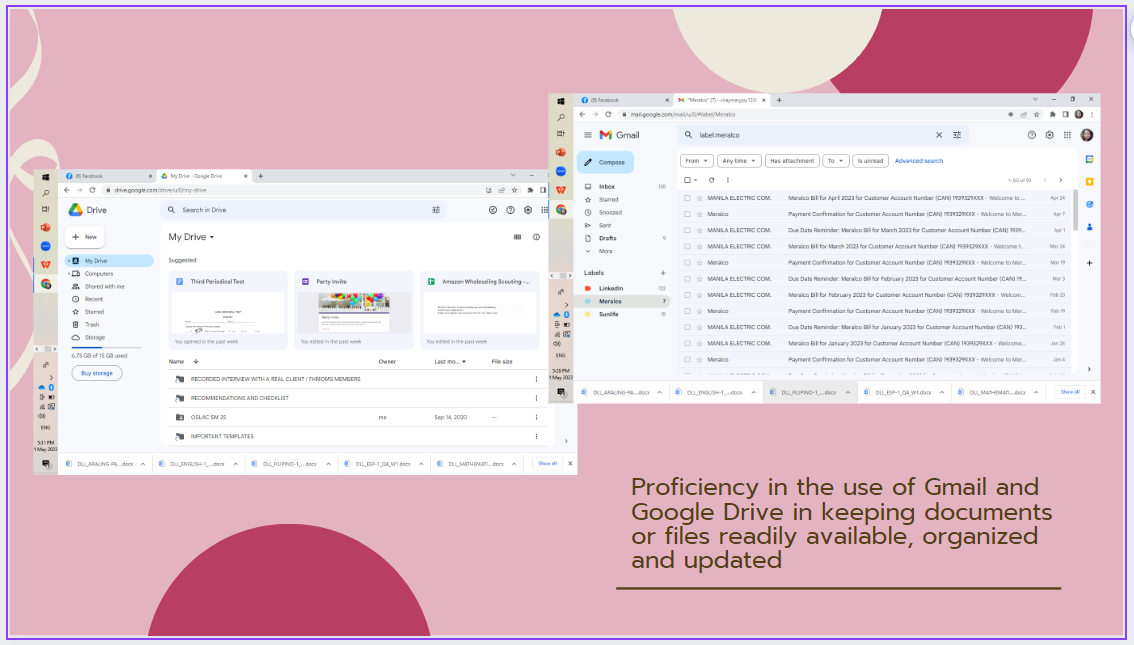This screenshot has width=1134, height=645.
Task: Open Google Tasks from Gmail side panel
Action: [1089, 205]
